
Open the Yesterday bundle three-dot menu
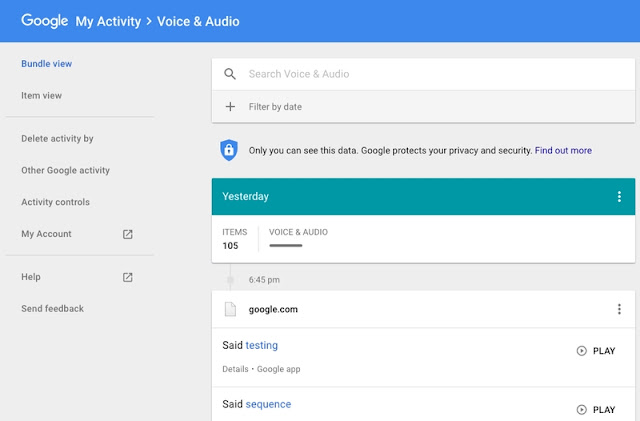[x=619, y=196]
